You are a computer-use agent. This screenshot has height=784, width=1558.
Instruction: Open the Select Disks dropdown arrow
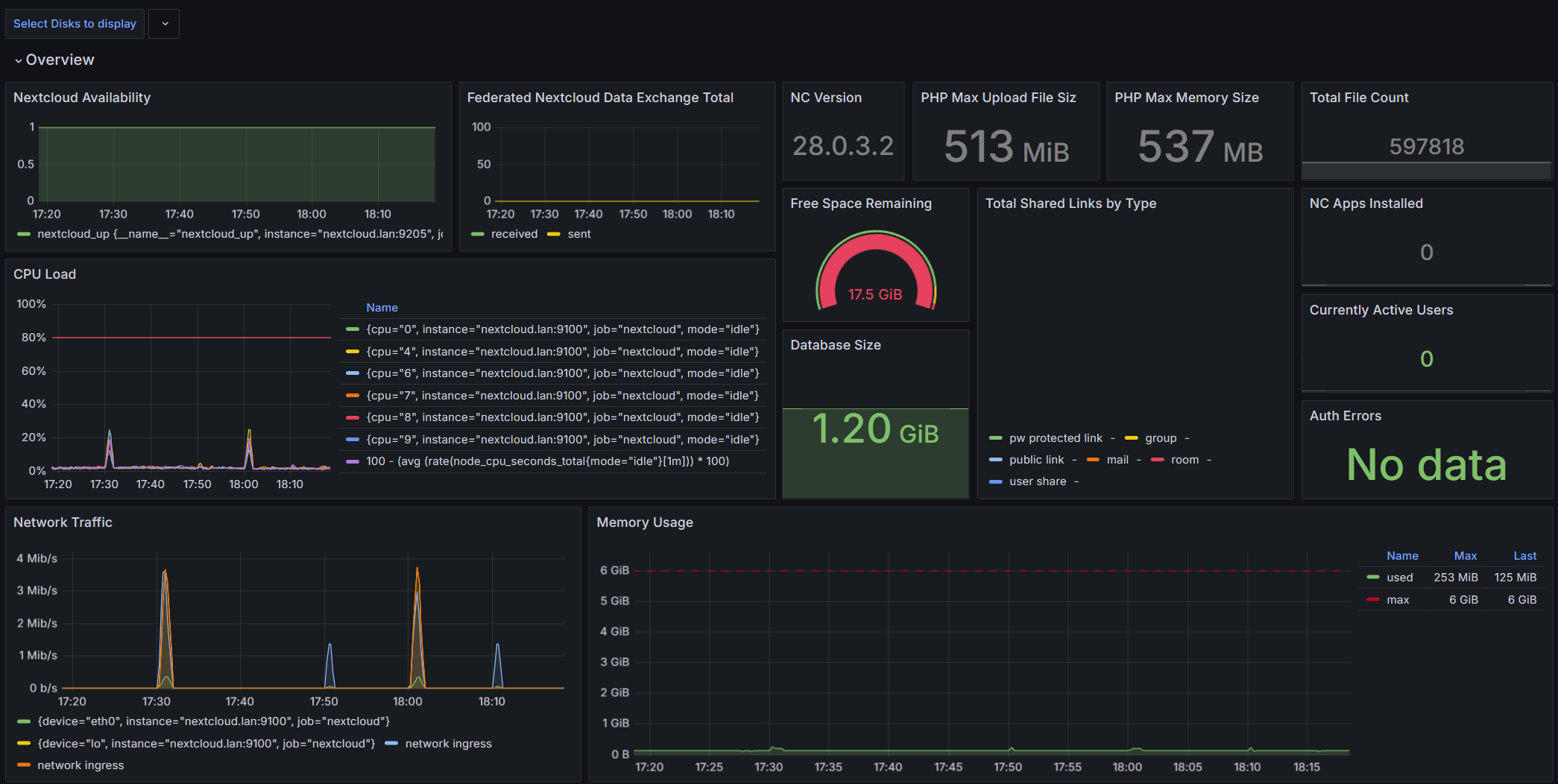pyautogui.click(x=165, y=24)
